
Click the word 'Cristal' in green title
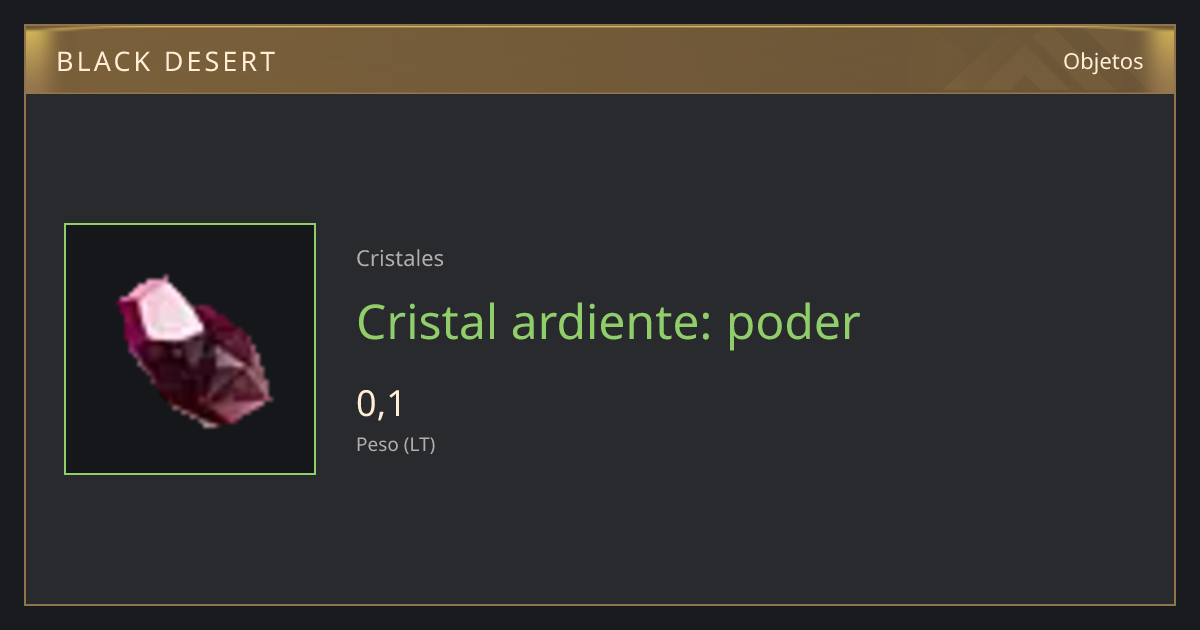click(x=427, y=322)
